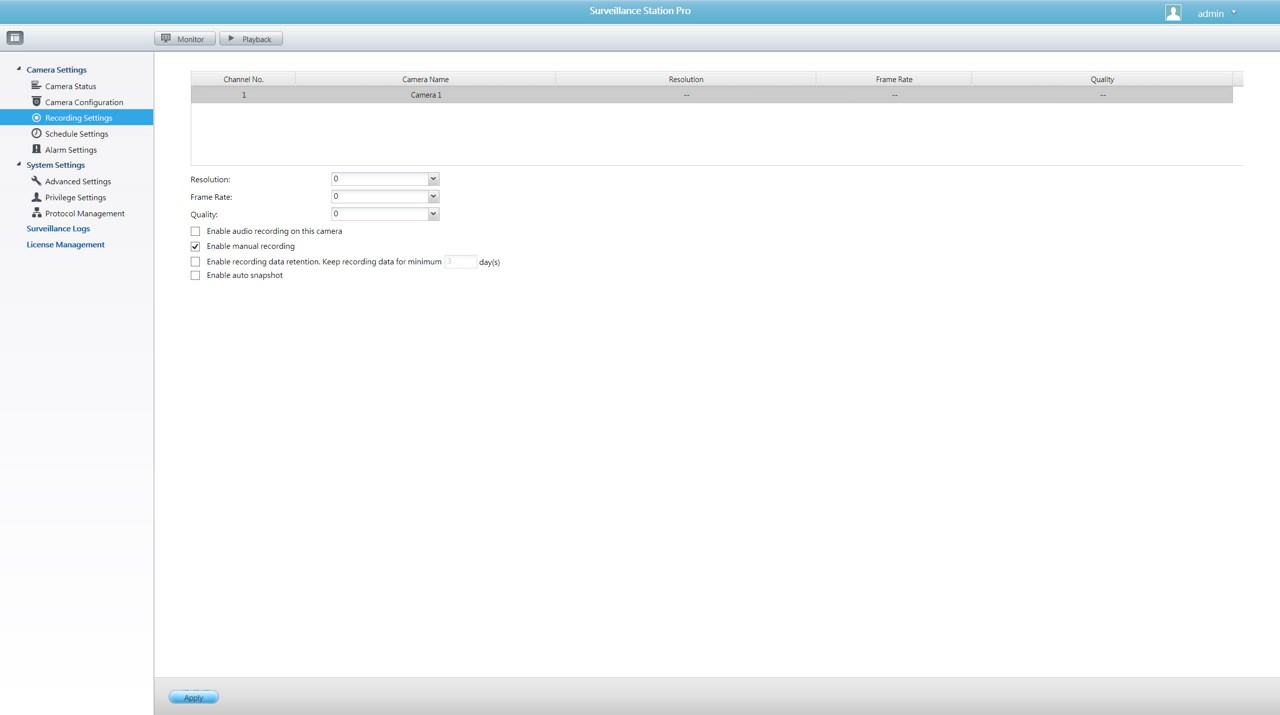
Task: Click the panel layout icon at top left
Action: pos(15,38)
